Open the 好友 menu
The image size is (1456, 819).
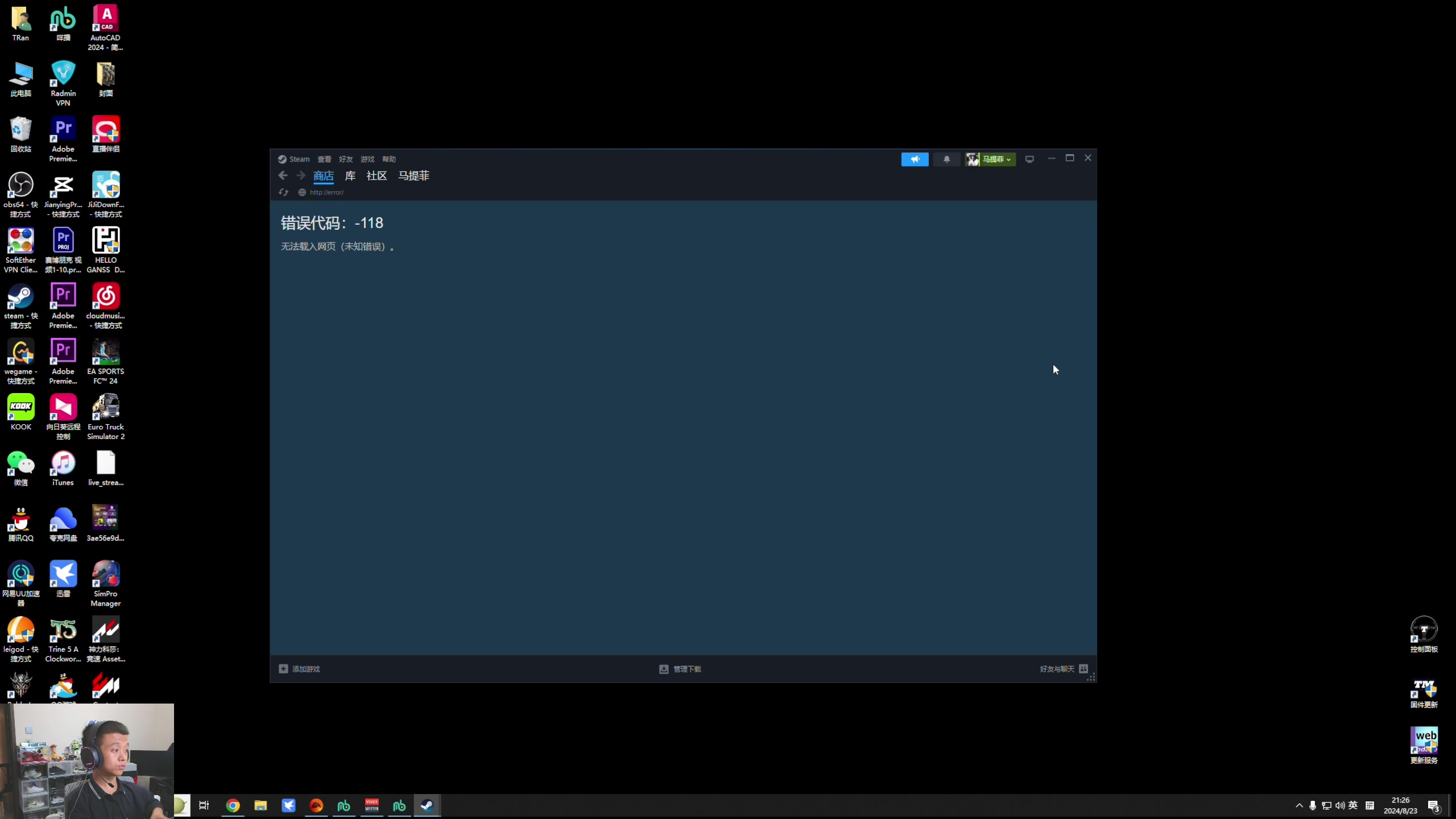coord(346,159)
